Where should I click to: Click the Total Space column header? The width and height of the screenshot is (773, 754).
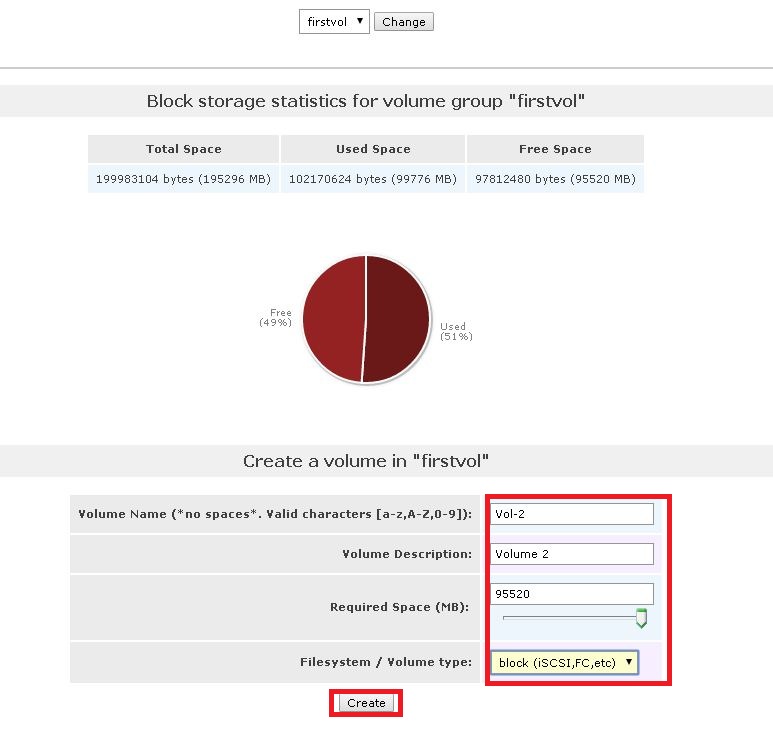pos(183,149)
